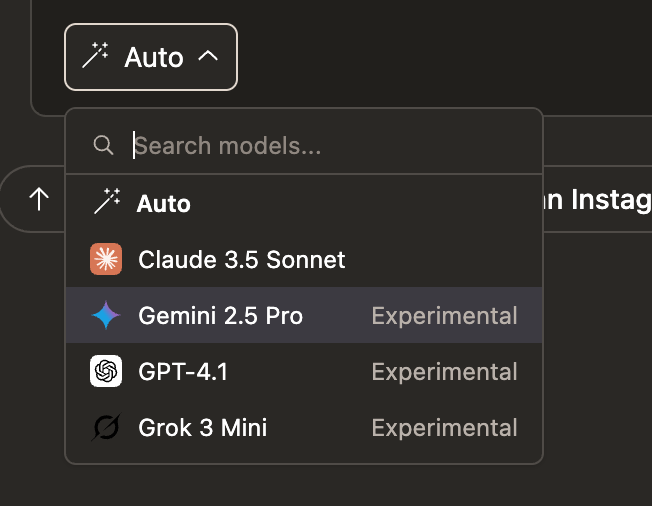Focus the Search models input field
Viewport: 652px width, 506px height.
pos(320,146)
